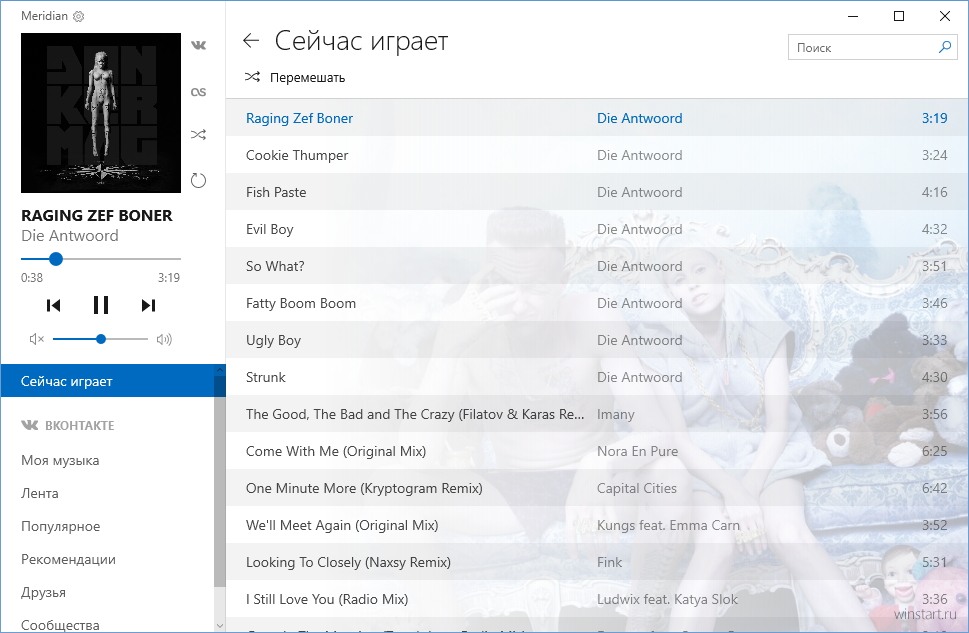The width and height of the screenshot is (969, 633).
Task: Mute volume with speaker-off icon
Action: click(36, 339)
